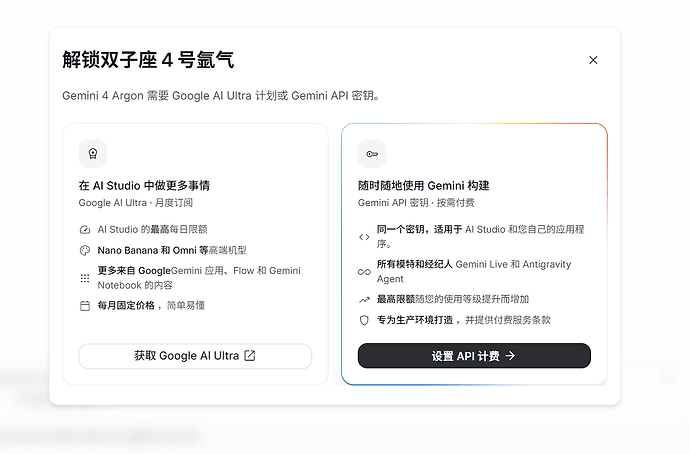The height and width of the screenshot is (454, 690).
Task: Click heading 解锁双子座 4 号氩气
Action: [148, 60]
